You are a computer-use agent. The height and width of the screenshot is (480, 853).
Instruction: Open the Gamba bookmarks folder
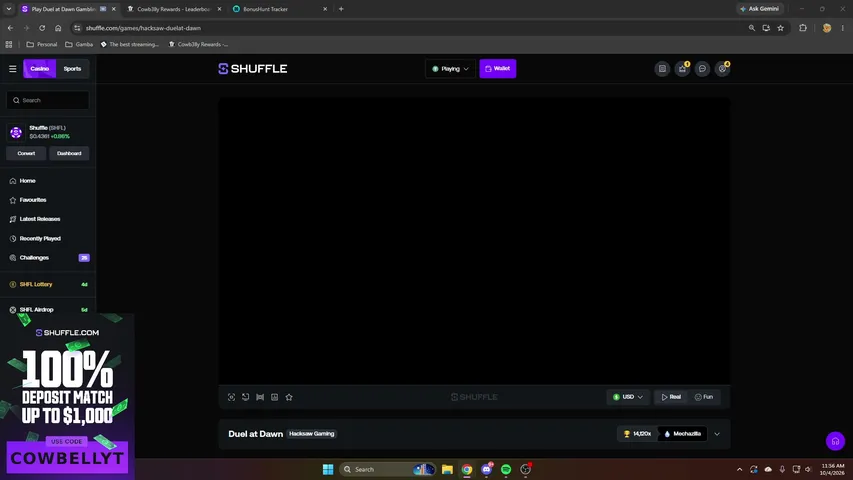(79, 45)
